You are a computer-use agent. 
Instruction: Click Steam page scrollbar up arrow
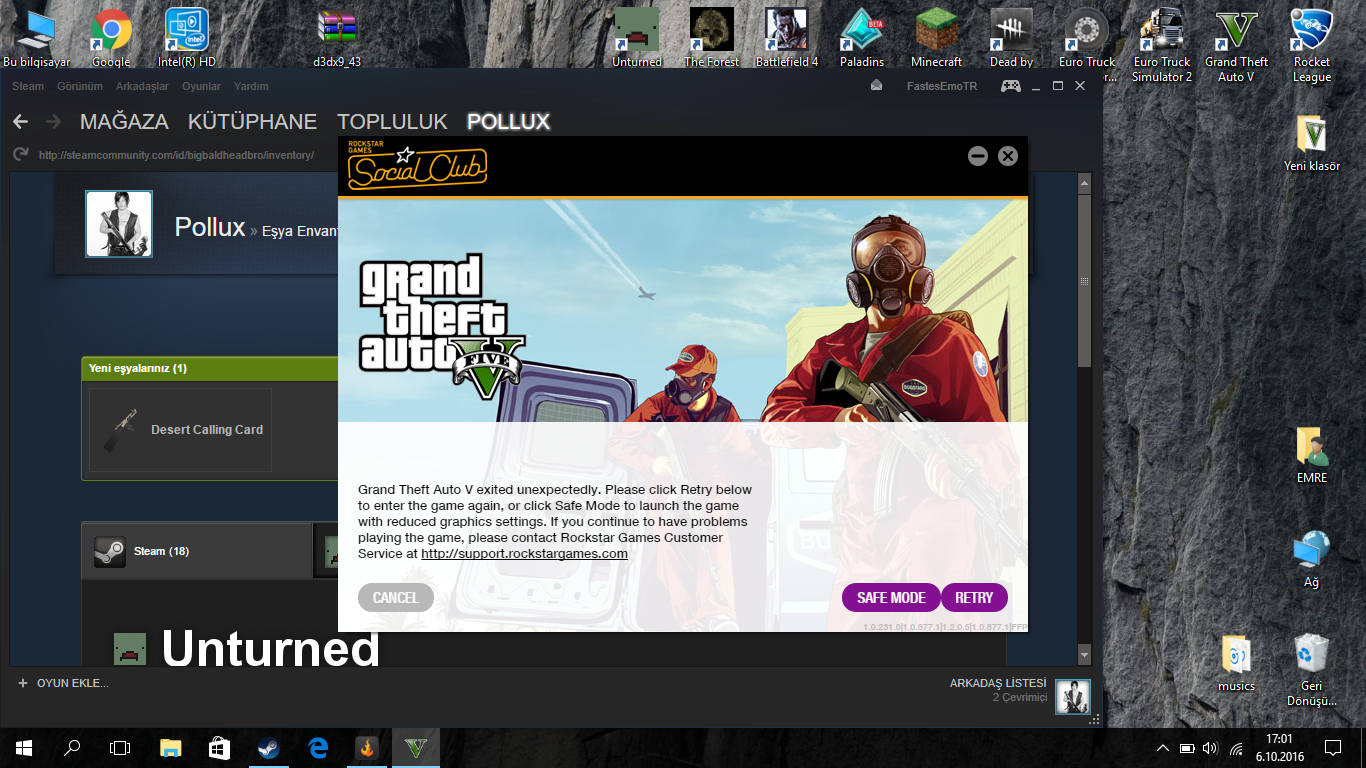[1084, 183]
